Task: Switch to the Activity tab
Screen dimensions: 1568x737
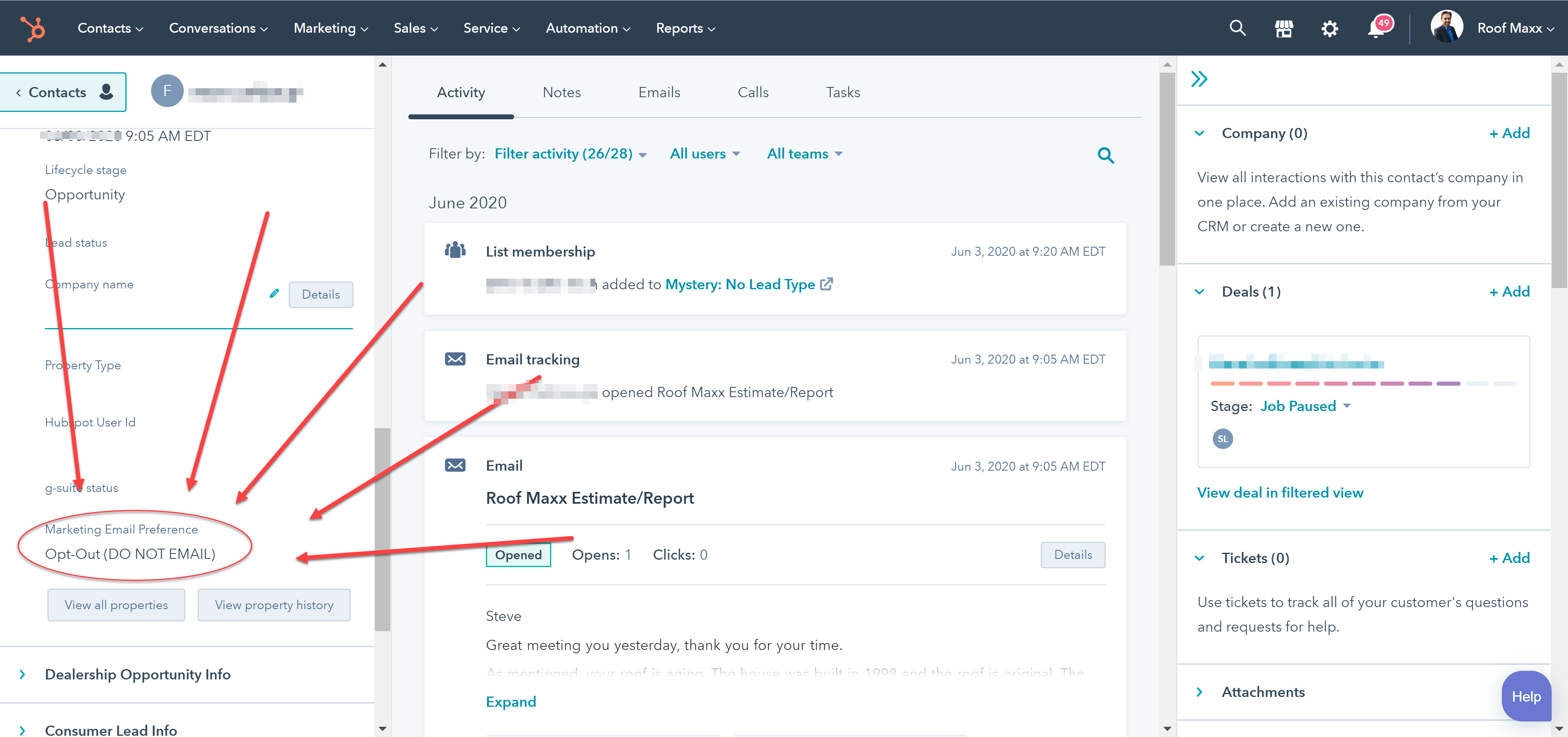Action: coord(461,92)
